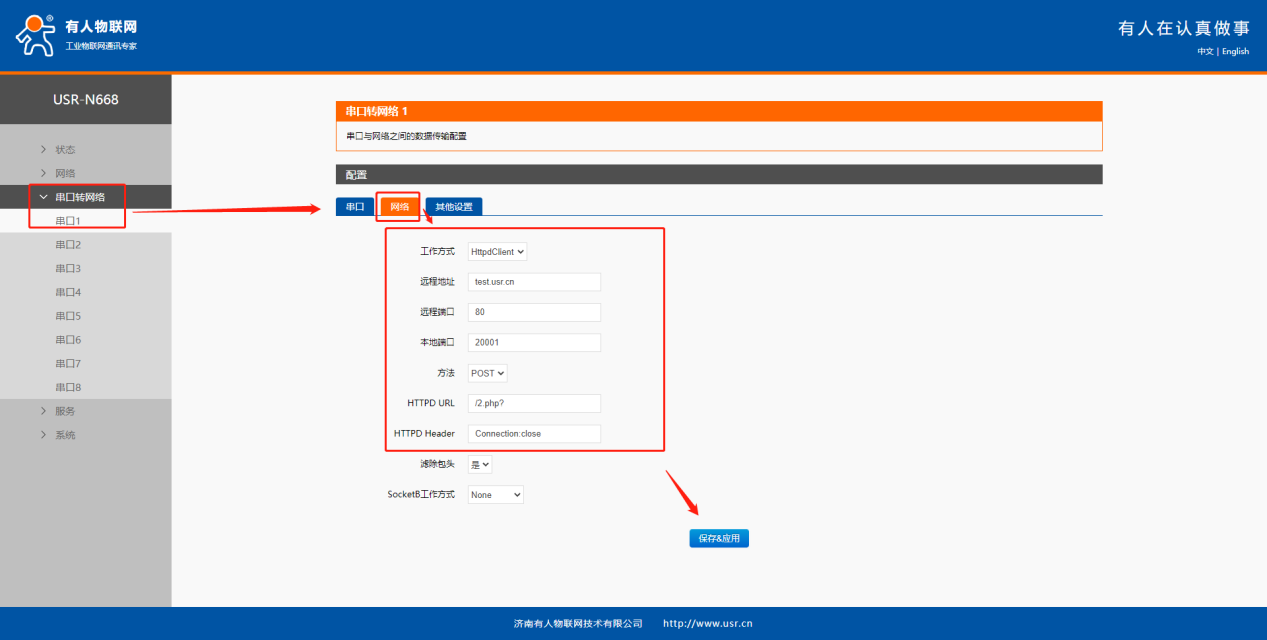Open the 滤除包头 dropdown
Viewport: 1267px width, 640px height.
[480, 465]
